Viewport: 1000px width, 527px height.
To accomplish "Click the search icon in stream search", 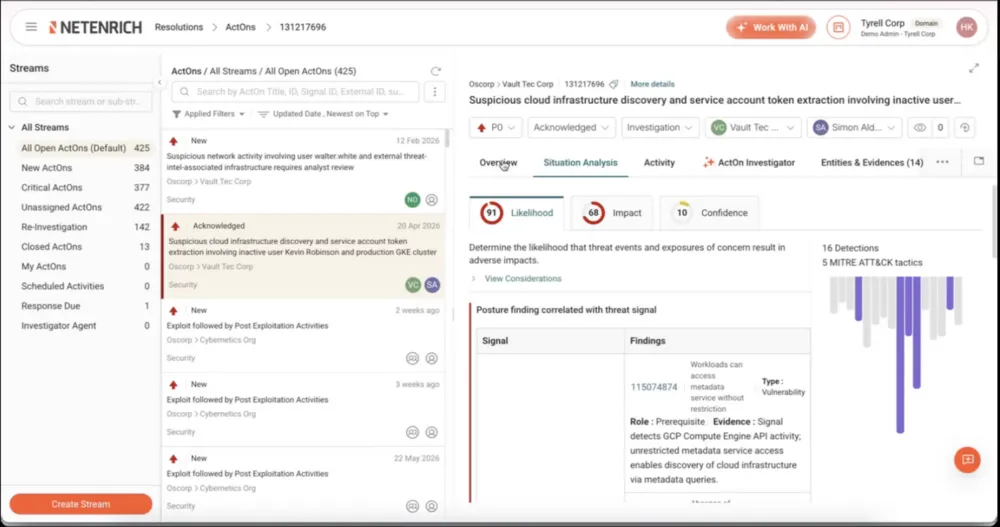I will click(23, 101).
